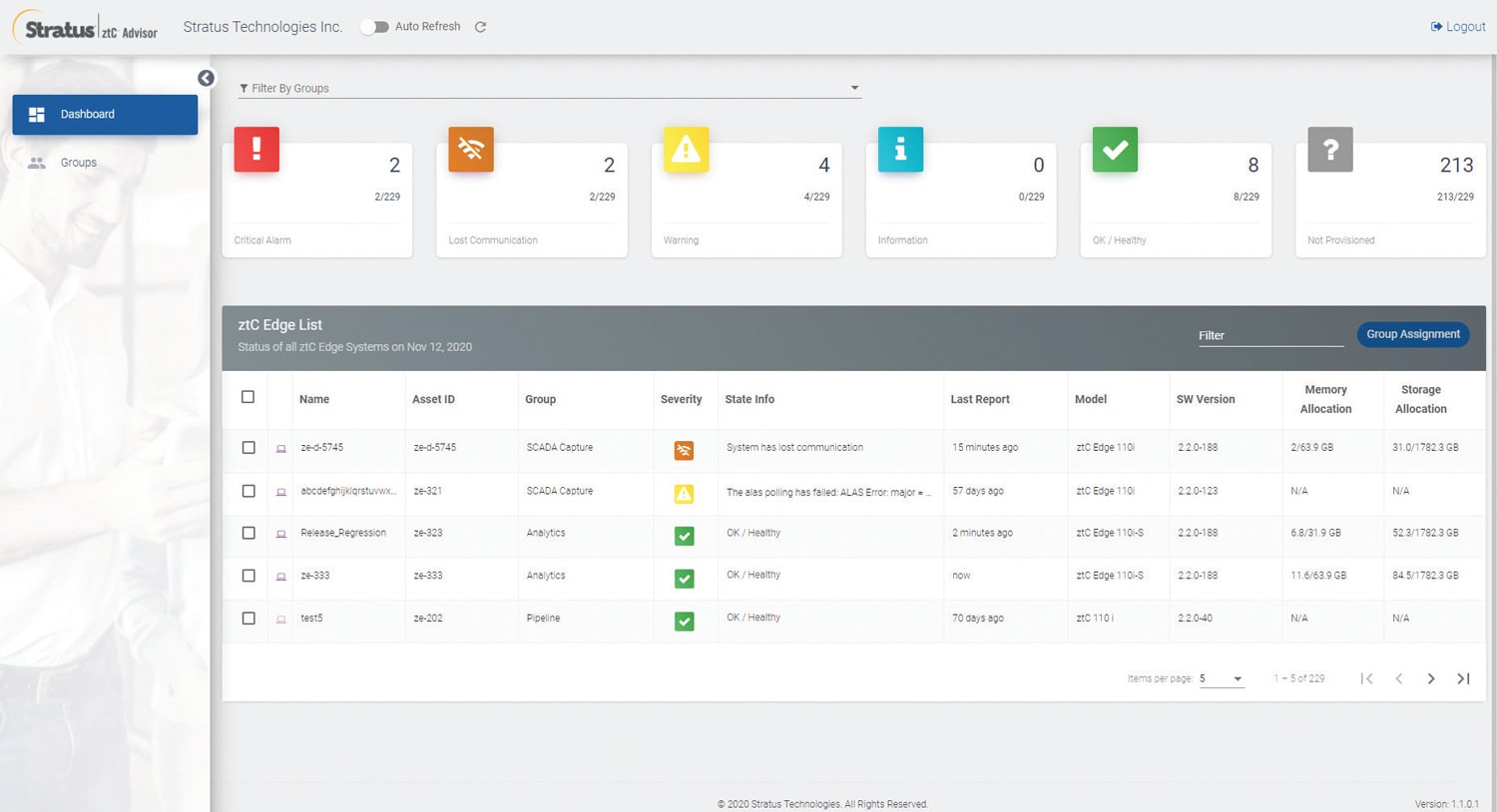Open the Filter By Groups dropdown
Screen dimensions: 1497x812
click(x=550, y=88)
